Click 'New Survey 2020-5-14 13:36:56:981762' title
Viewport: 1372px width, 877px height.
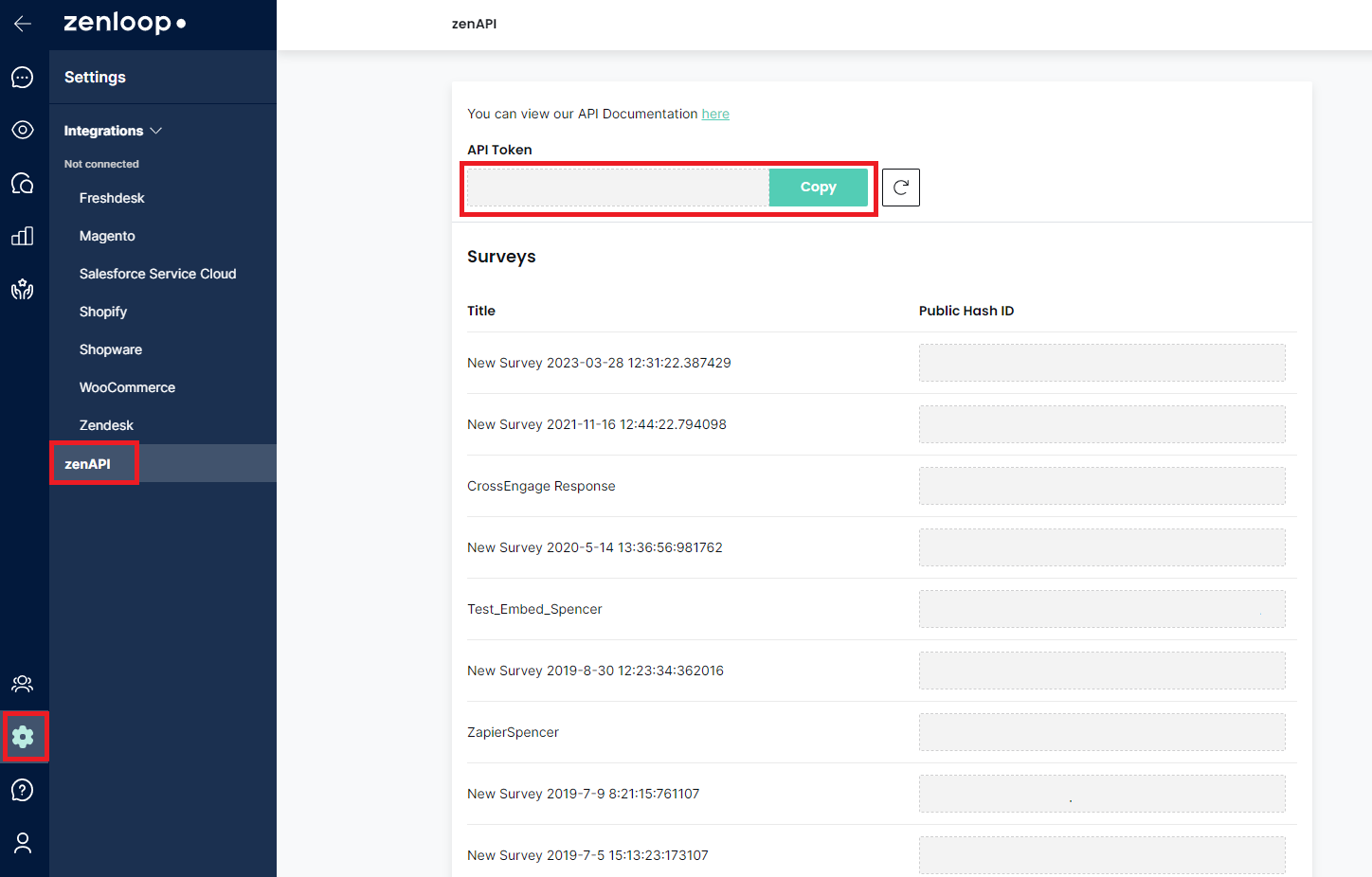[x=595, y=547]
